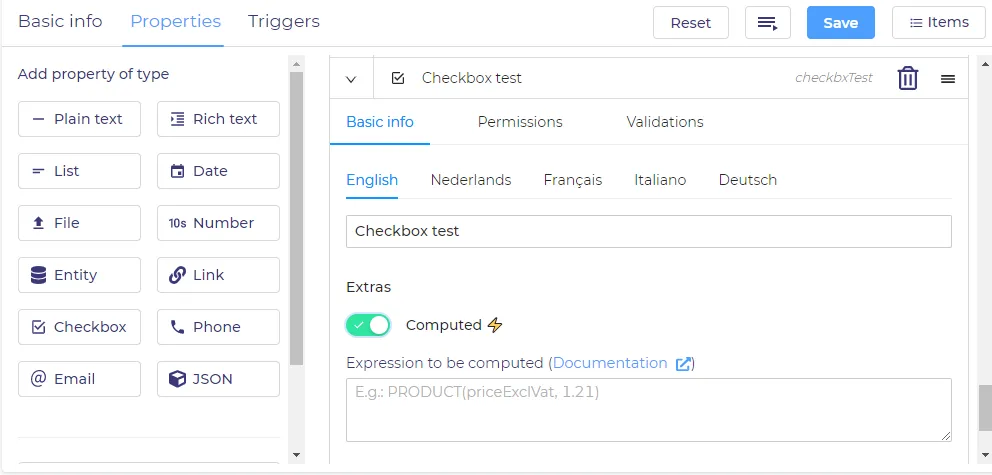Click the checkbxTest identifier text
The height and width of the screenshot is (475, 992).
coord(834,78)
